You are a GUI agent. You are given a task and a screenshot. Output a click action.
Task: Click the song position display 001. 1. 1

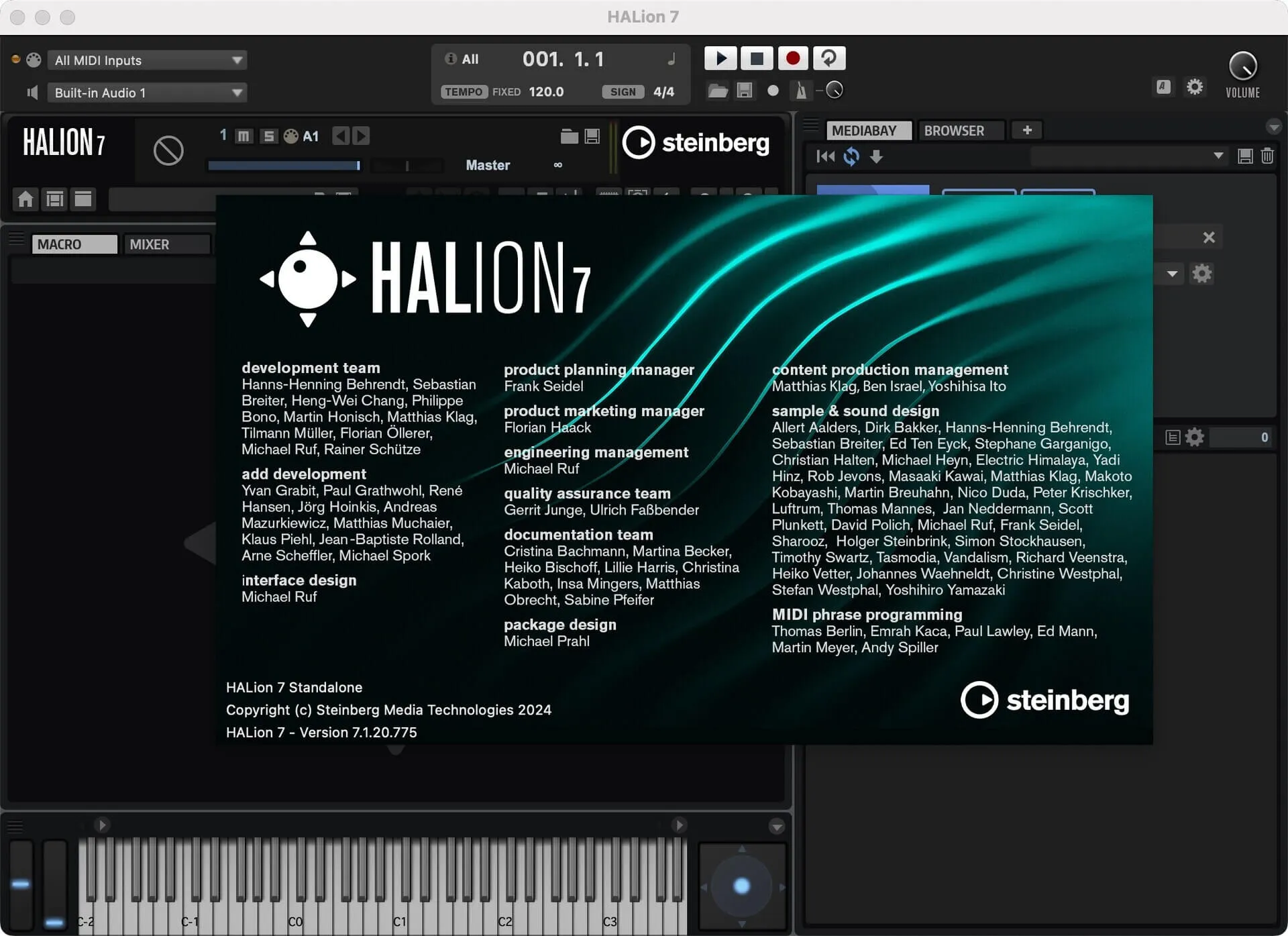[563, 60]
